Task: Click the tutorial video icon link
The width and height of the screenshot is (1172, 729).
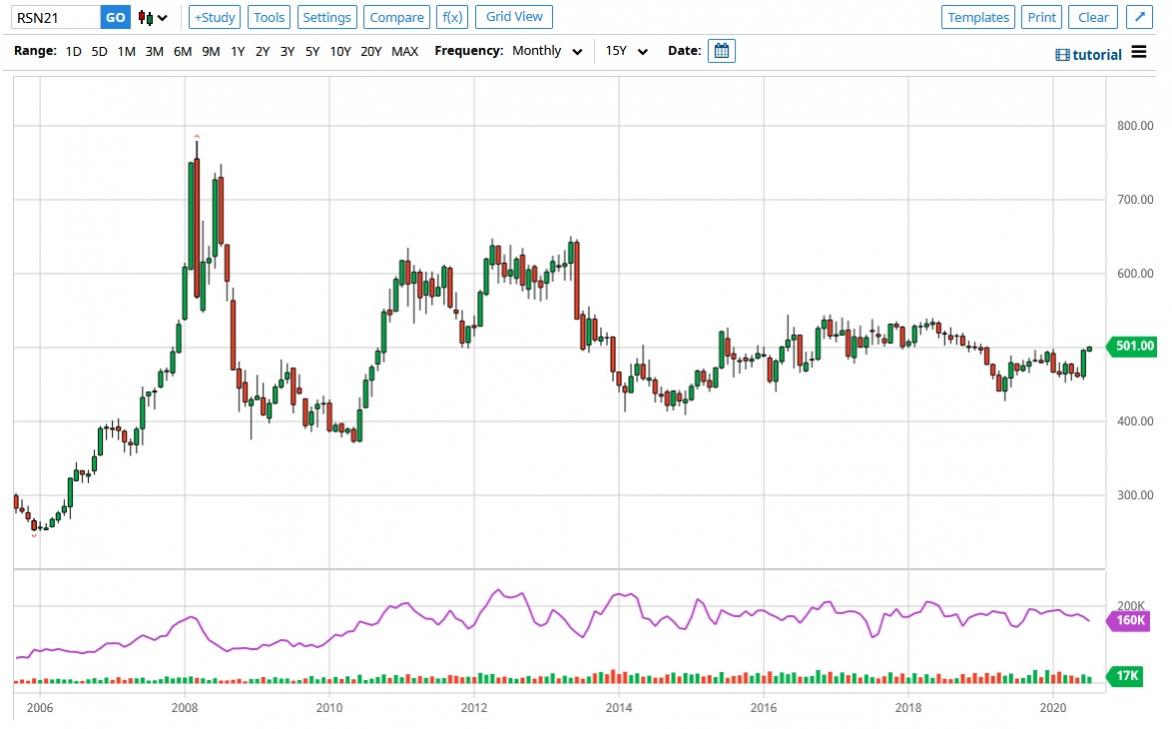Action: [1089, 55]
